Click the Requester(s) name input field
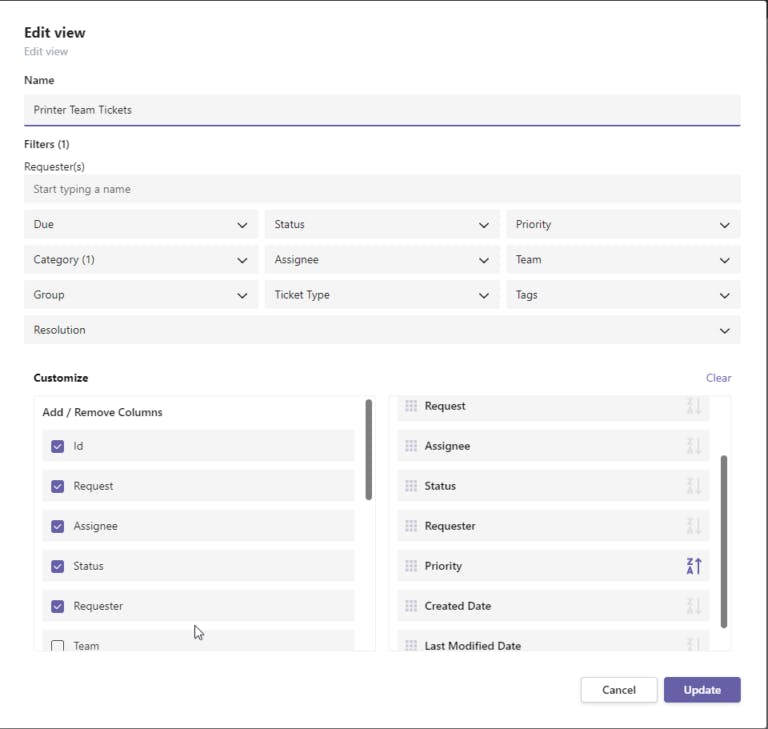This screenshot has width=768, height=729. [382, 189]
